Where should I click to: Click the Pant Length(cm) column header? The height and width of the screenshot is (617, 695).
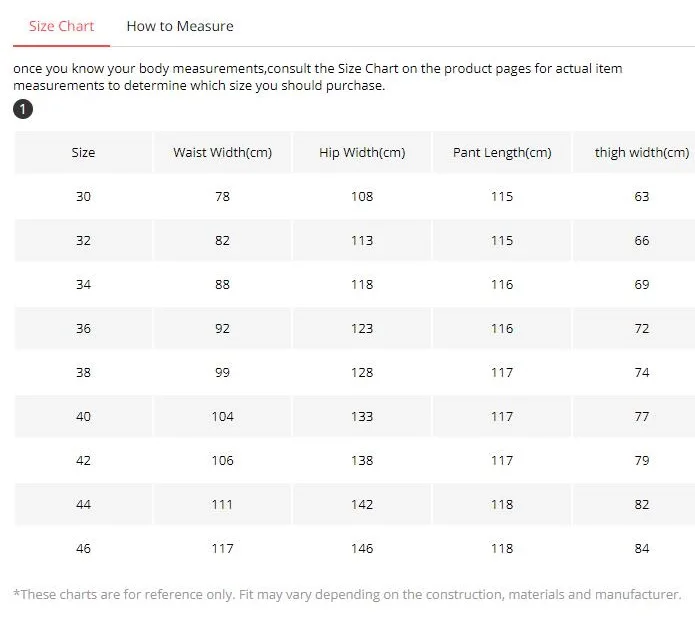point(502,152)
